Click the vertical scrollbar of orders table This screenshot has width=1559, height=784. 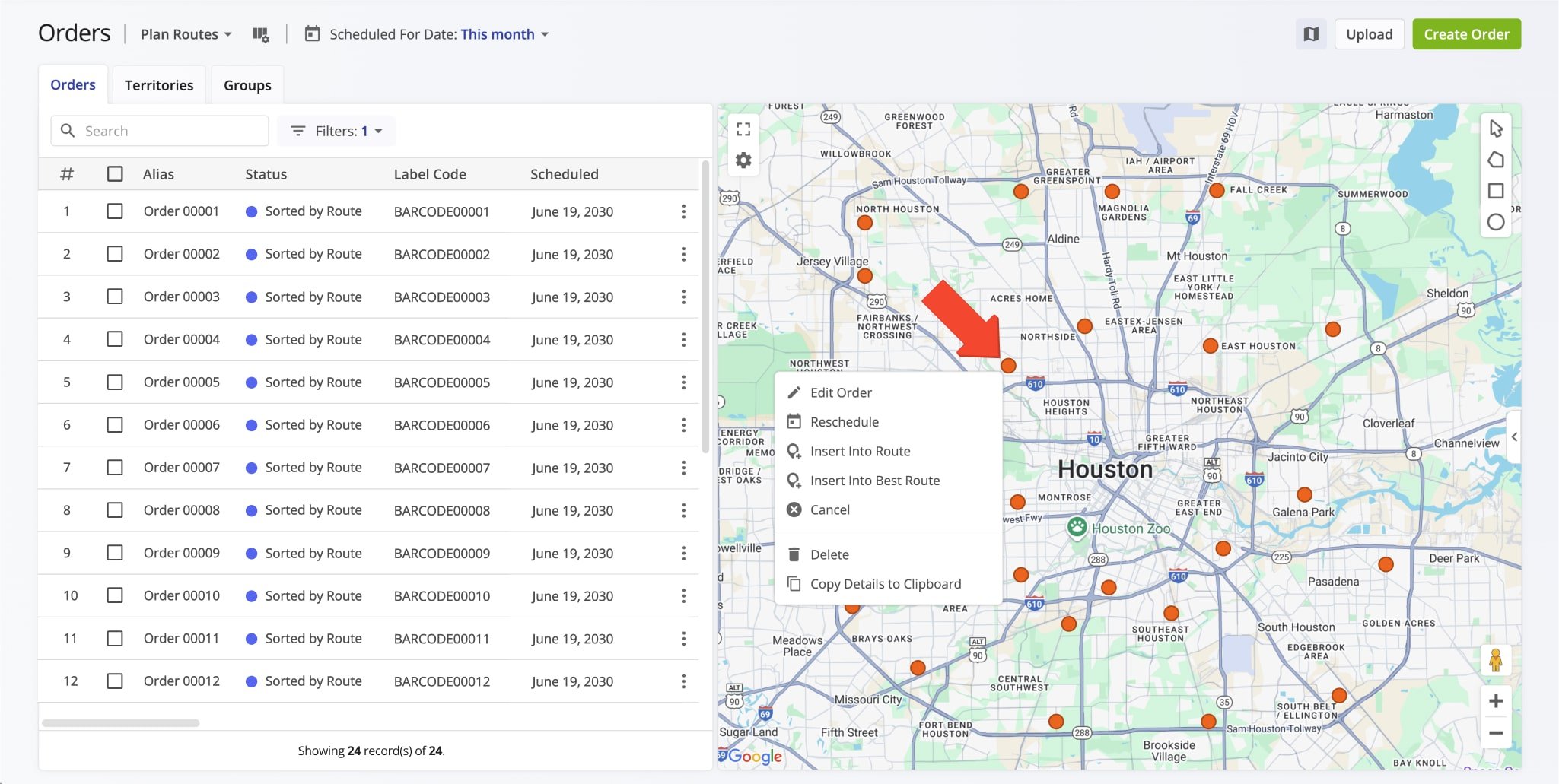pos(705,307)
